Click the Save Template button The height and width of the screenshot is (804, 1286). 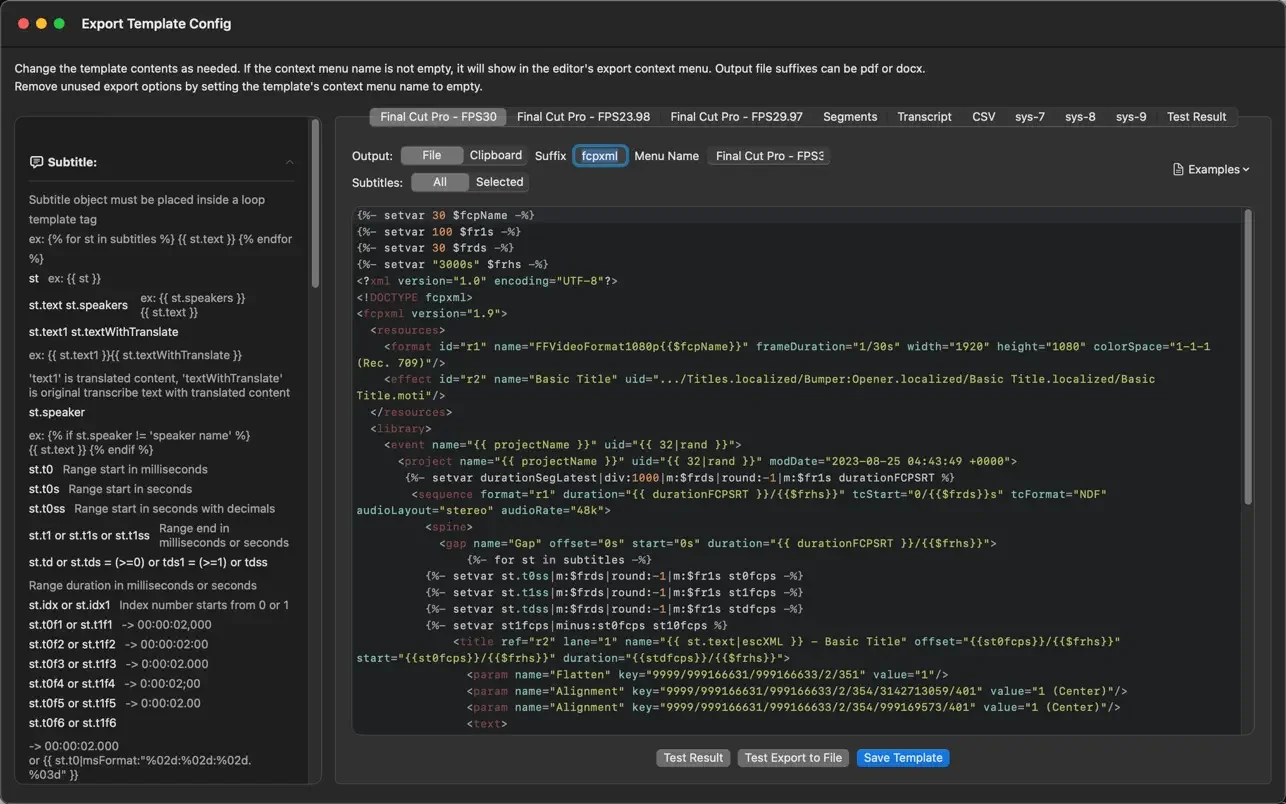tap(902, 758)
